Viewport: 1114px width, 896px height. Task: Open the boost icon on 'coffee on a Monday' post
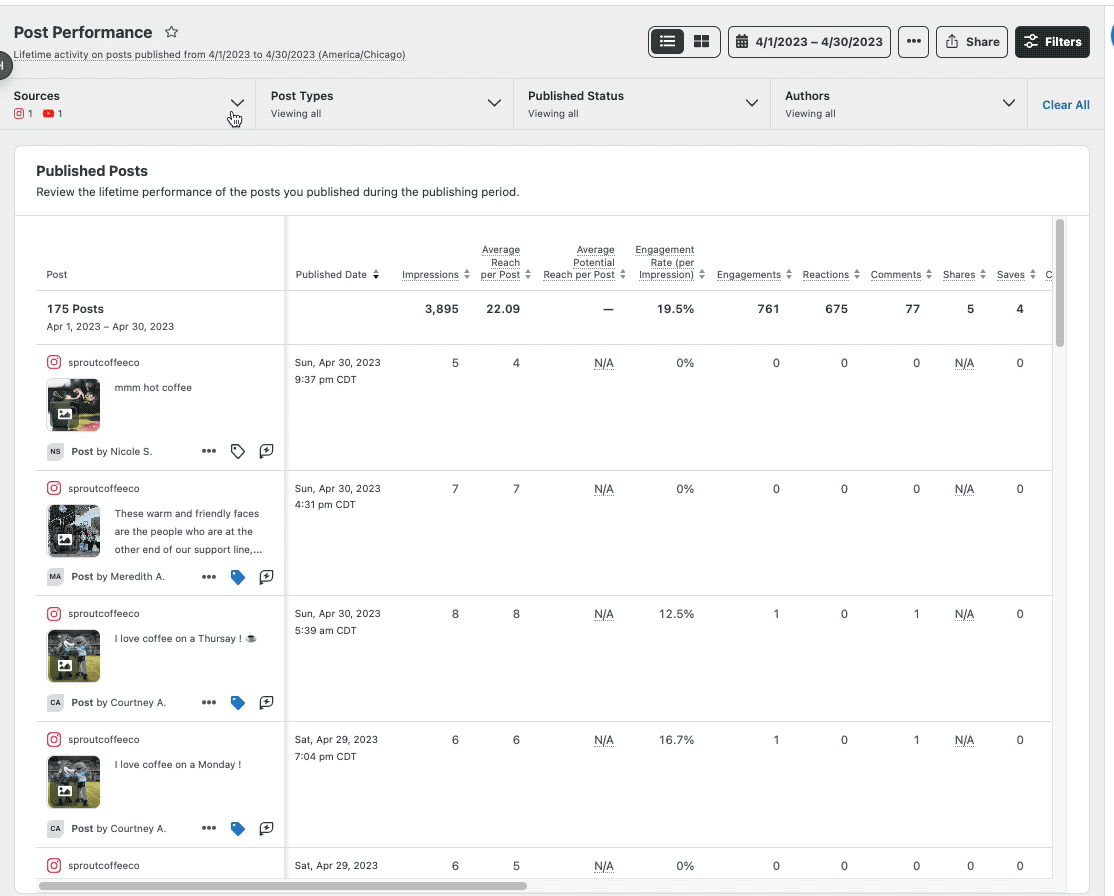(x=266, y=828)
